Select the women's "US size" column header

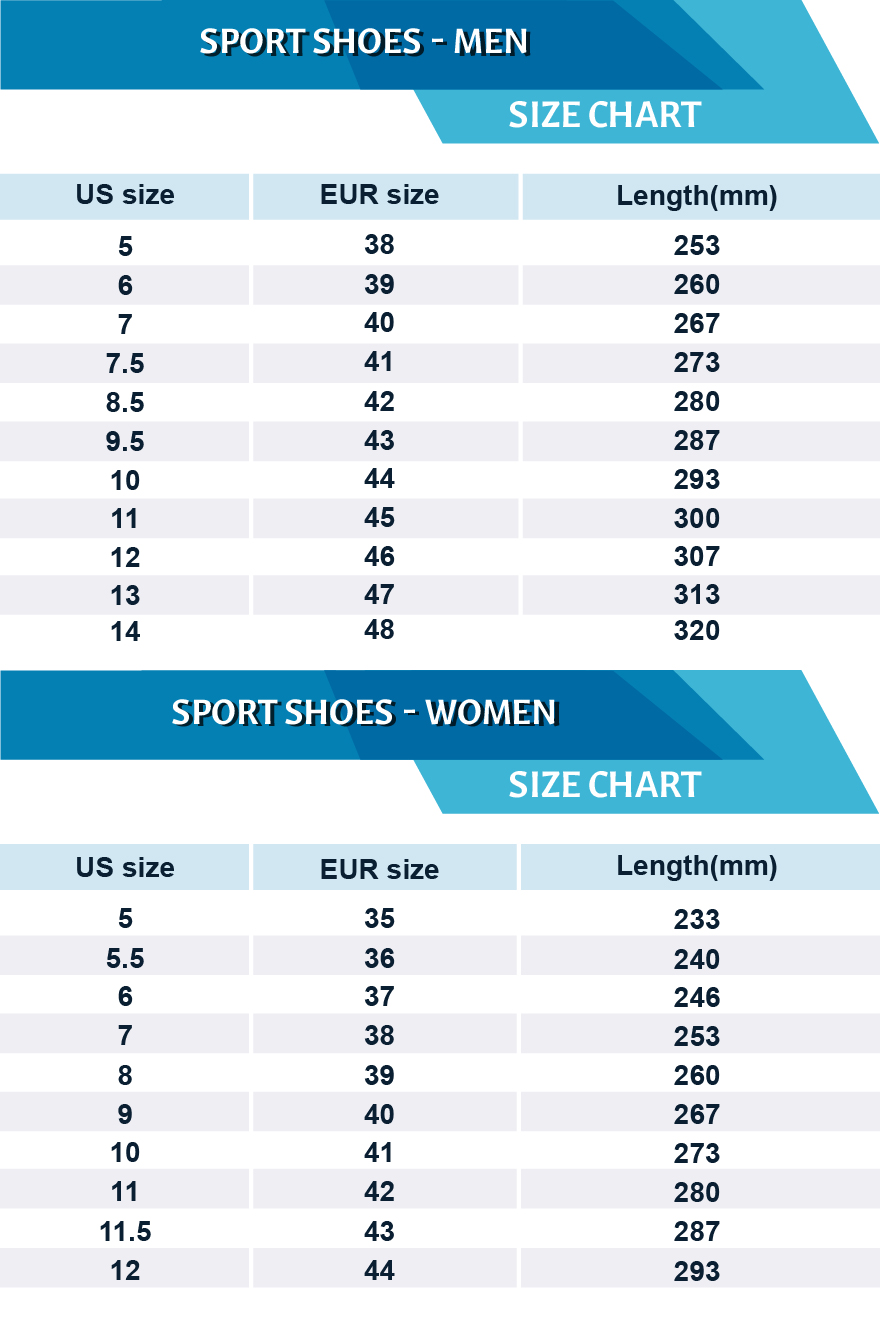125,867
